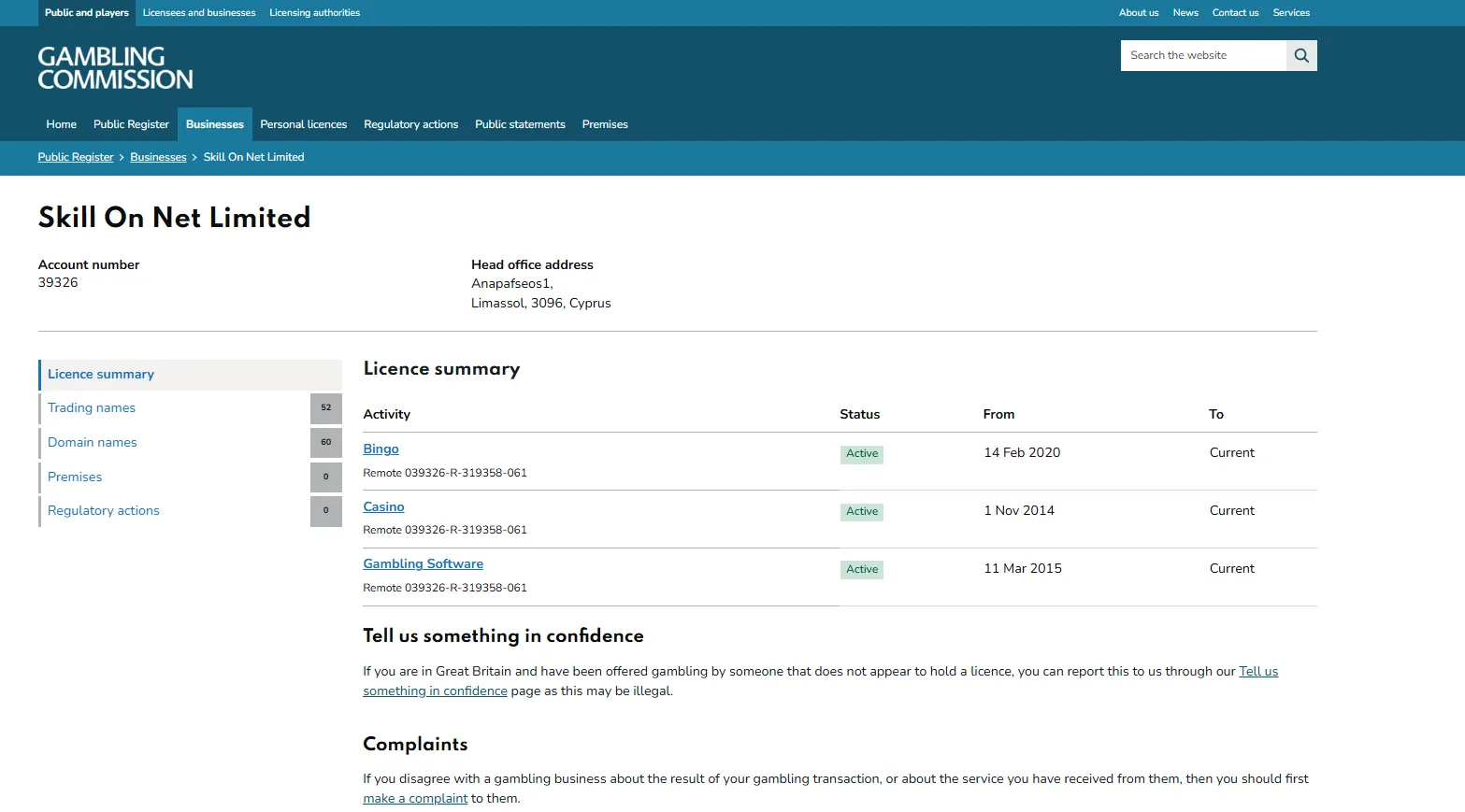Open Public Register in navigation bar
The image size is (1465, 812).
(x=131, y=124)
